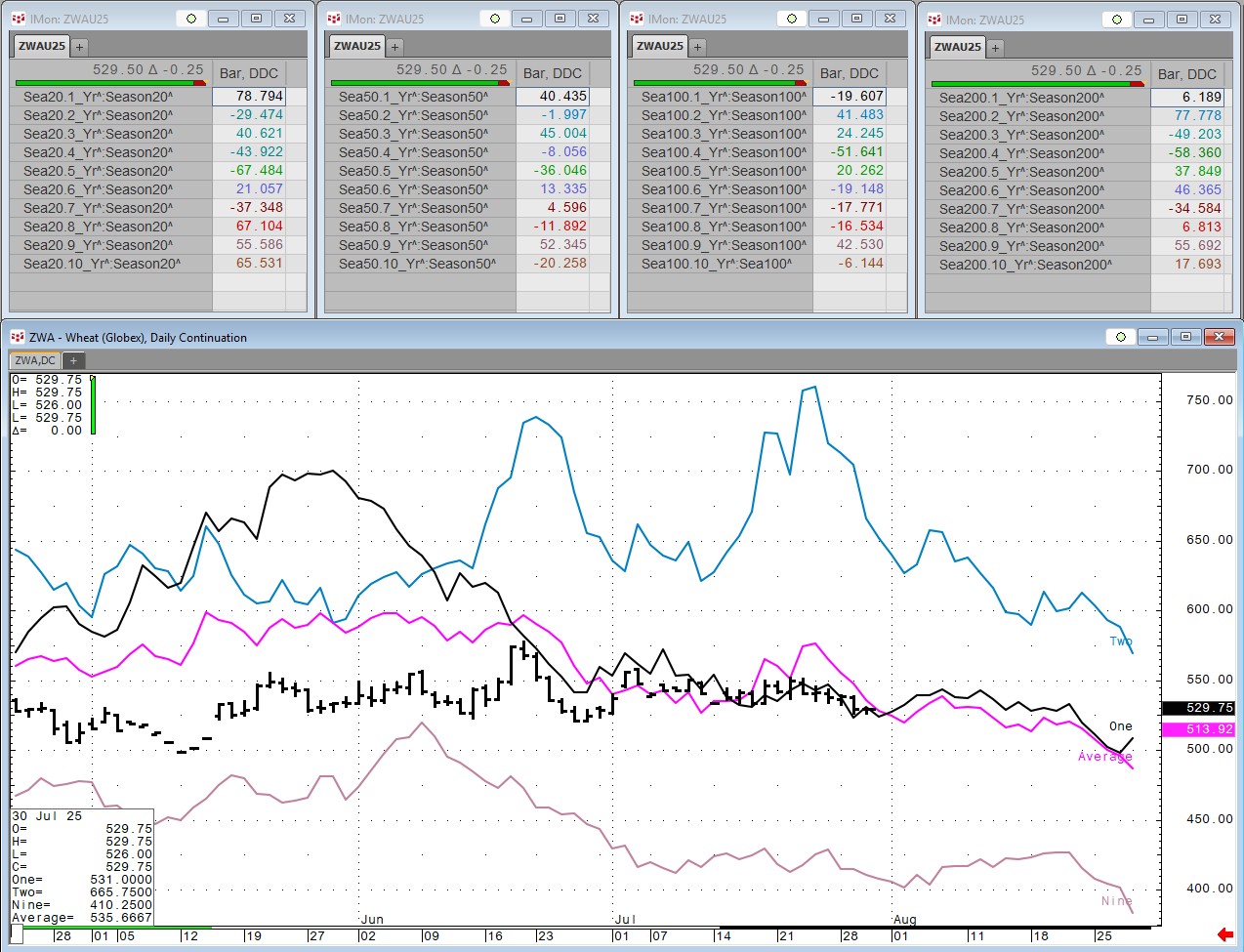Toggle the green link circle in the Season50 window
This screenshot has width=1244, height=952.
coord(495,19)
